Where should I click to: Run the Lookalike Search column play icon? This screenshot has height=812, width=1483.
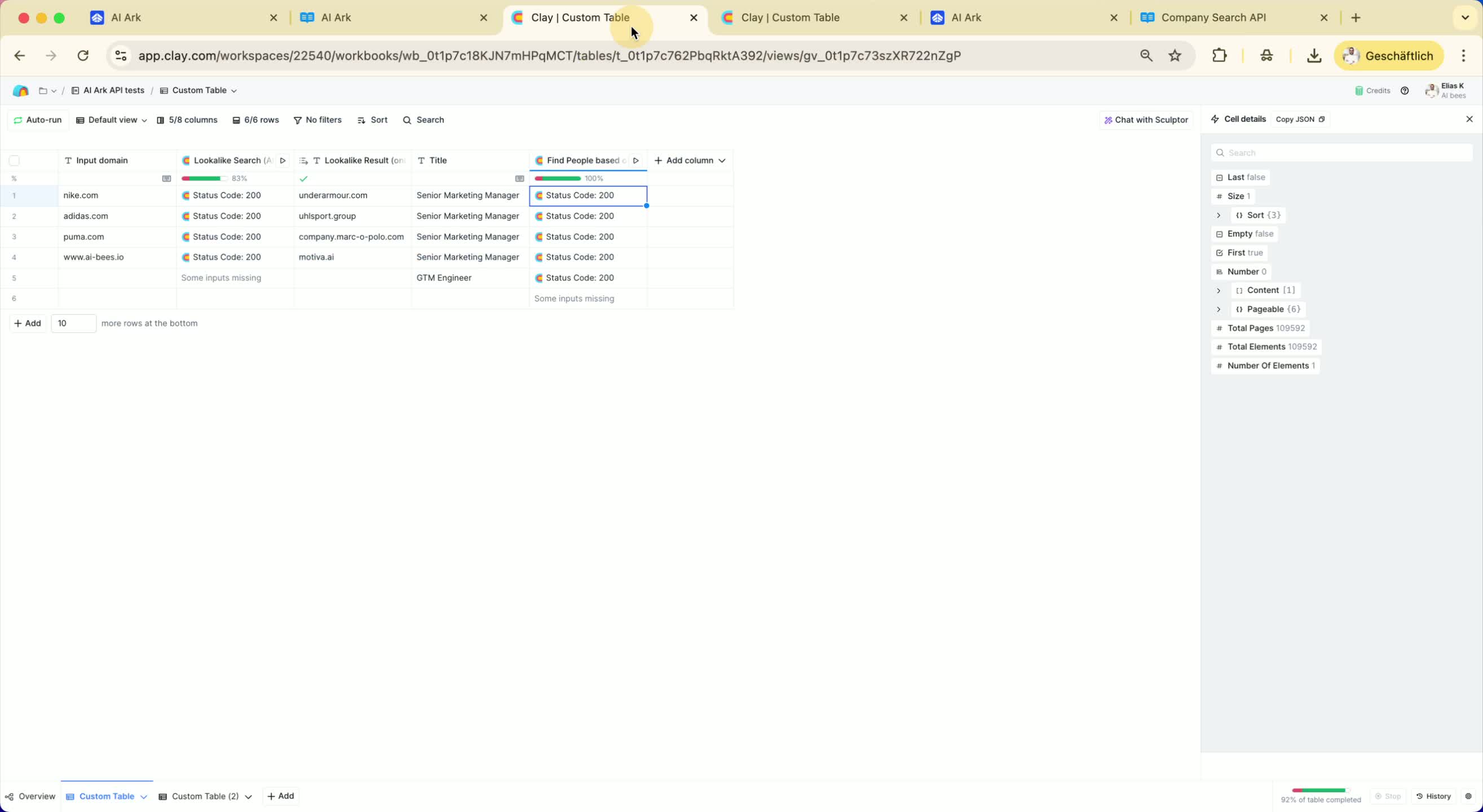pos(283,161)
